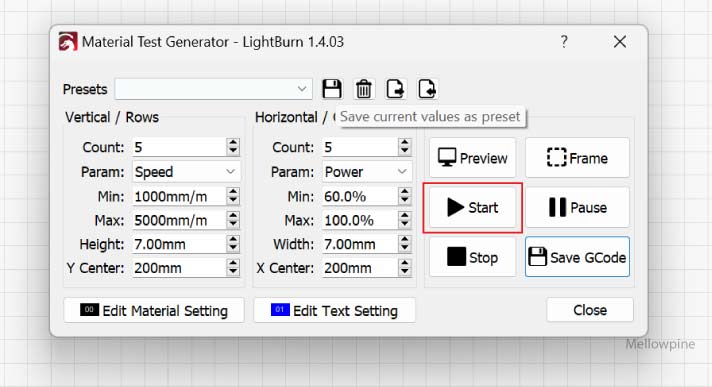The height and width of the screenshot is (387, 712).
Task: Click the Y Center 200mm field
Action: click(179, 268)
